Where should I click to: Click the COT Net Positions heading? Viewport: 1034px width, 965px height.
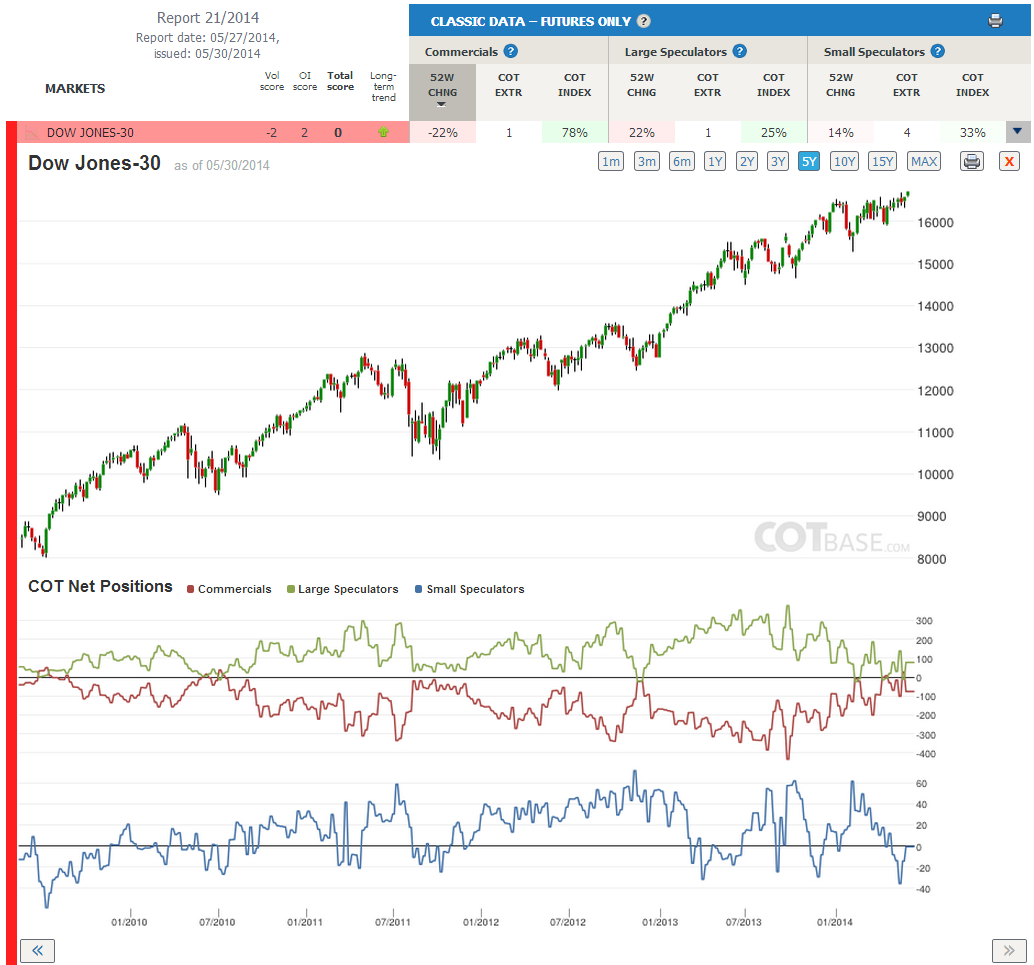pos(100,586)
